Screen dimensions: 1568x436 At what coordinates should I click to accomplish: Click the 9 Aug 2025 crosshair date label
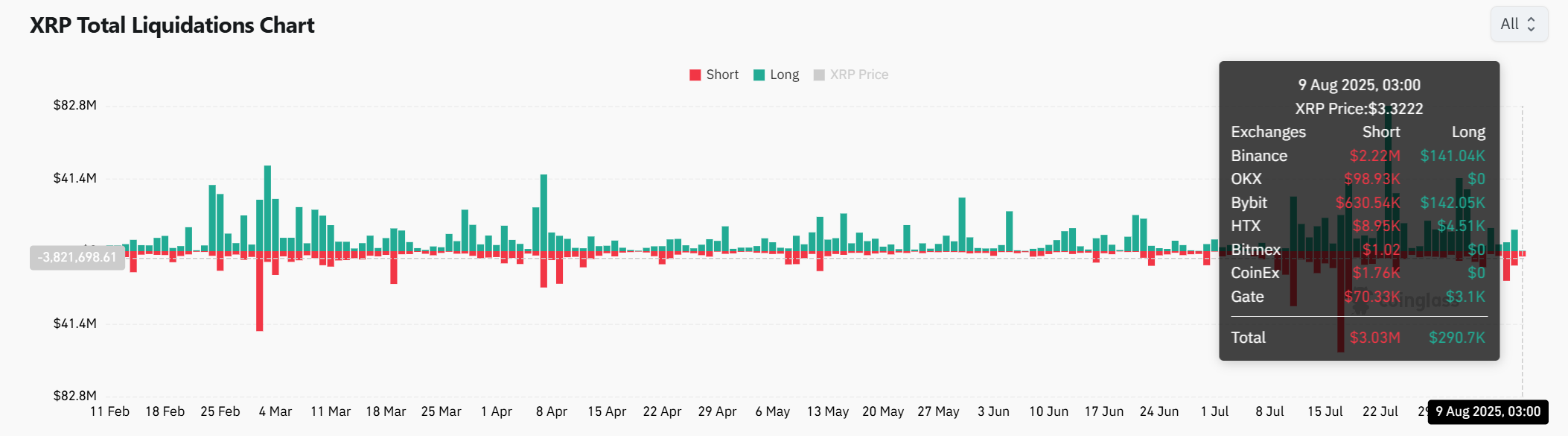coord(1488,411)
